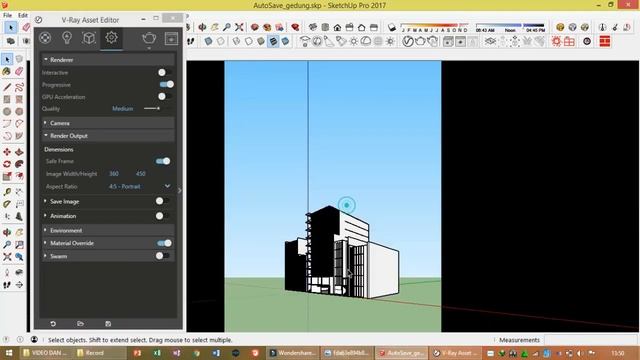The image size is (640, 360).
Task: Click the revert settings button at panel bottom
Action: 53,324
